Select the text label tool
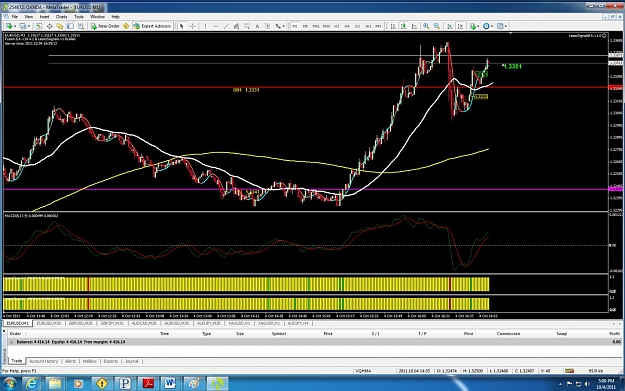This screenshot has width=625, height=391. click(267, 26)
